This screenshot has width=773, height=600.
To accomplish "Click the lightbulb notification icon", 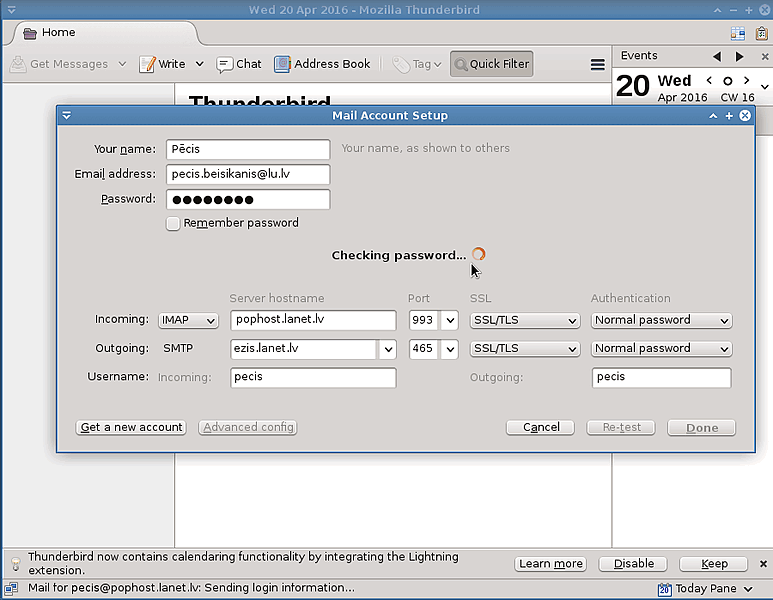I will tap(16, 564).
